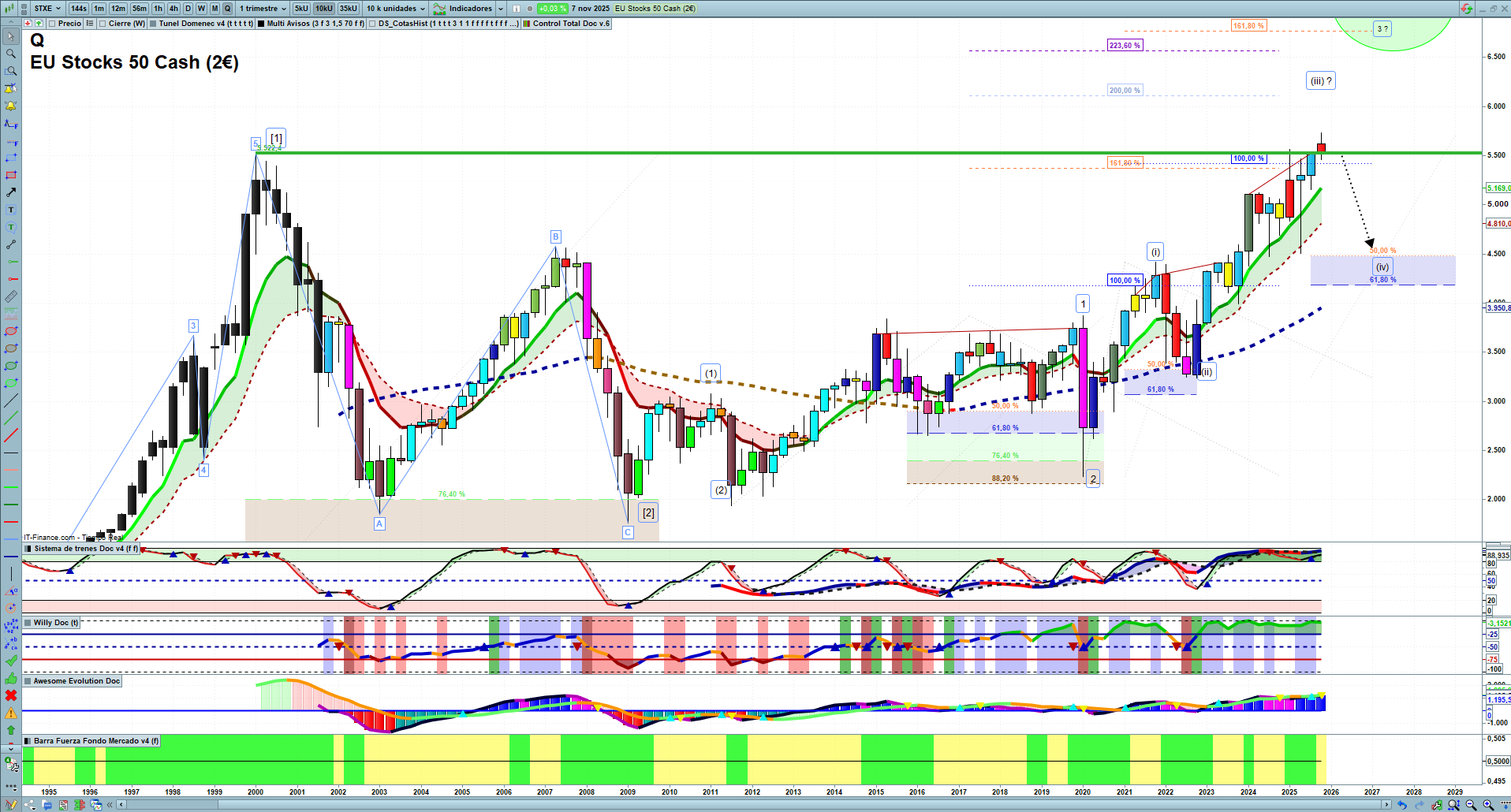Toggle the Cierre (W) checkbox
This screenshot has height=812, width=1511.
coord(103,24)
